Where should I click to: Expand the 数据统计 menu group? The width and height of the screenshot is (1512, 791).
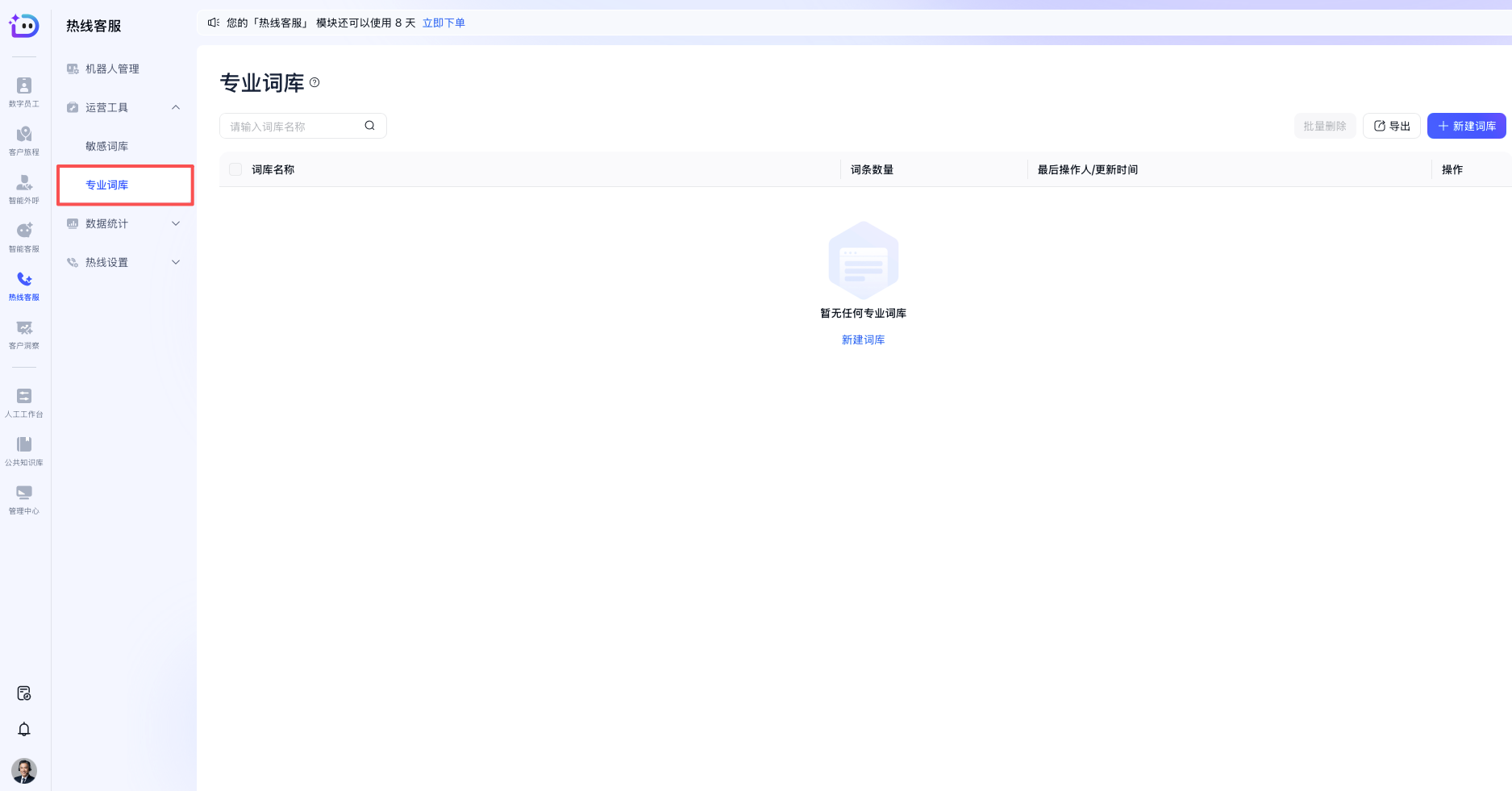[176, 223]
